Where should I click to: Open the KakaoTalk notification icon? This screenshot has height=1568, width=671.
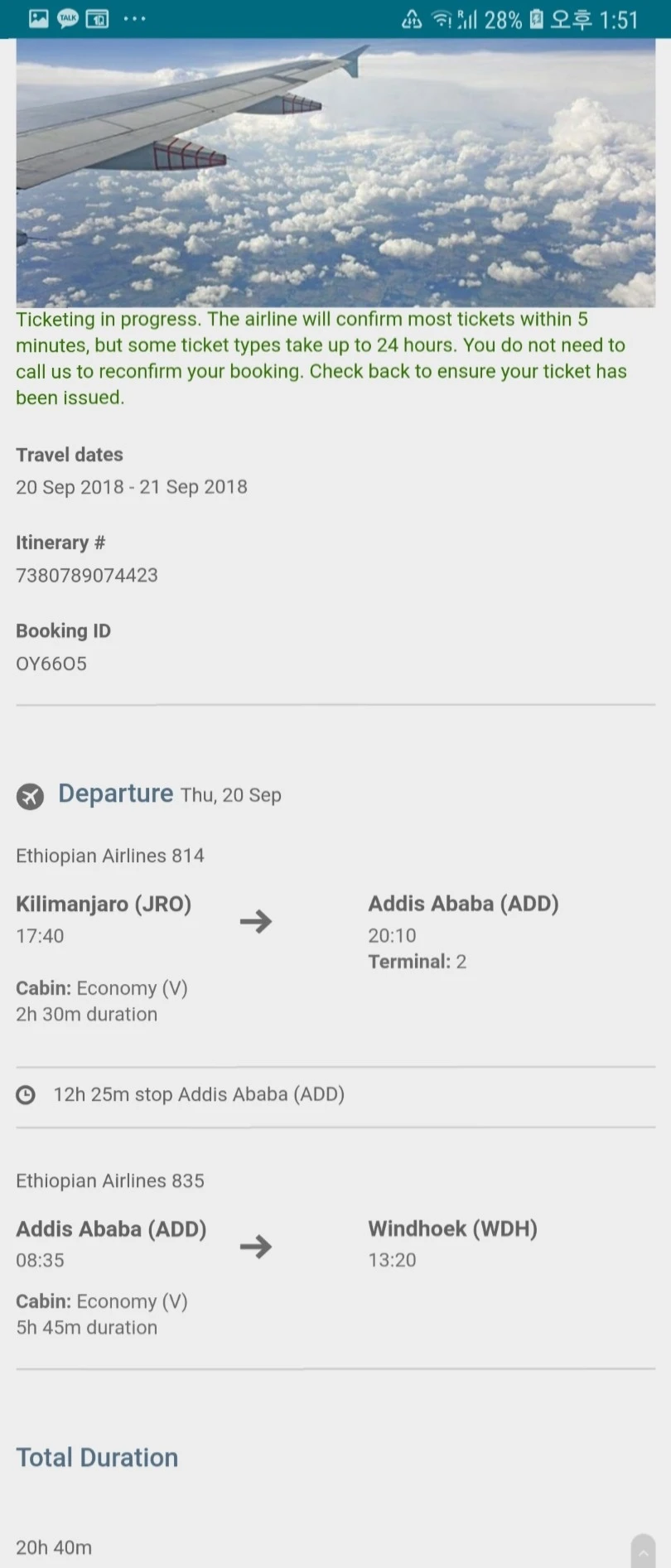(x=68, y=19)
